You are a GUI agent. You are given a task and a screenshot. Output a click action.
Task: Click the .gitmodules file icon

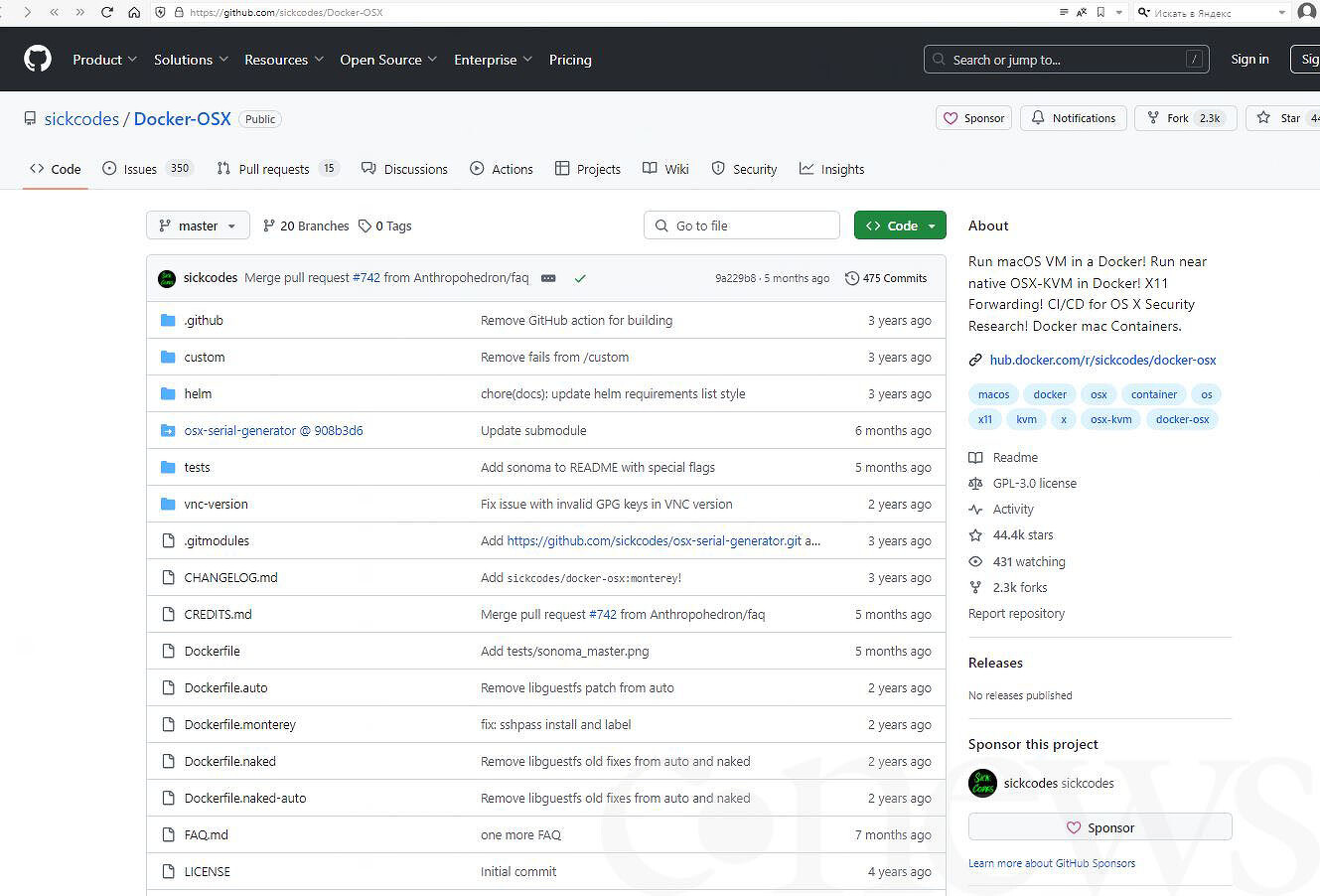(x=168, y=540)
